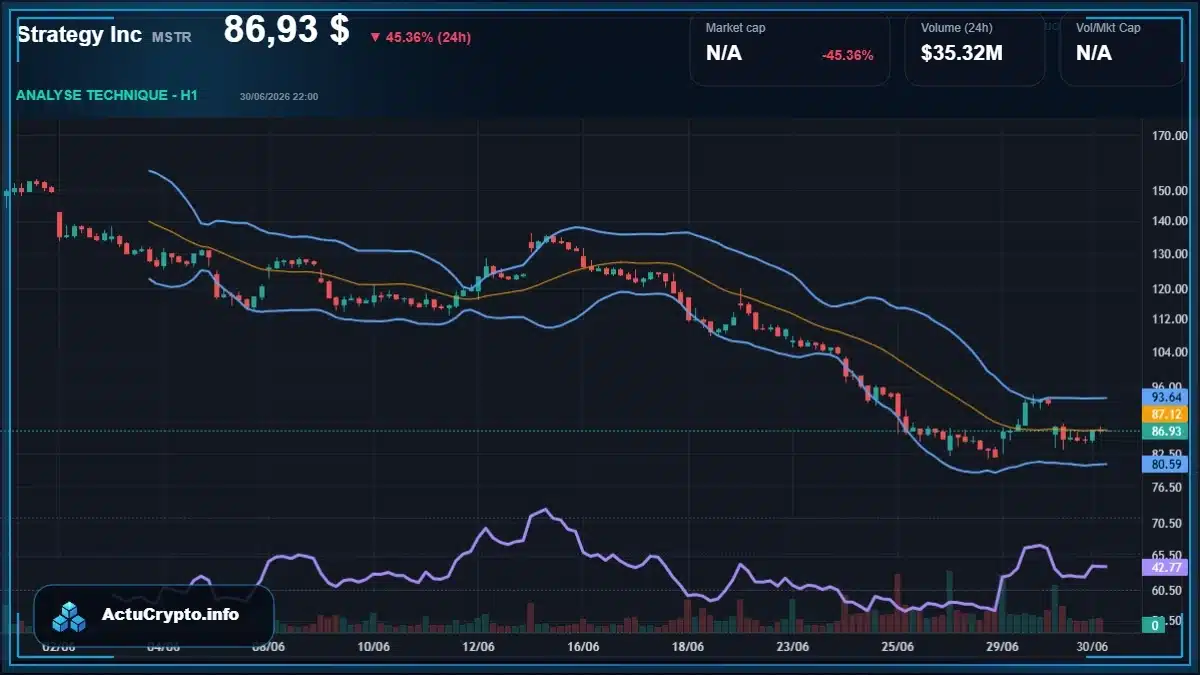Click the 120.00 price axis label
The image size is (1200, 675).
pyautogui.click(x=1168, y=289)
